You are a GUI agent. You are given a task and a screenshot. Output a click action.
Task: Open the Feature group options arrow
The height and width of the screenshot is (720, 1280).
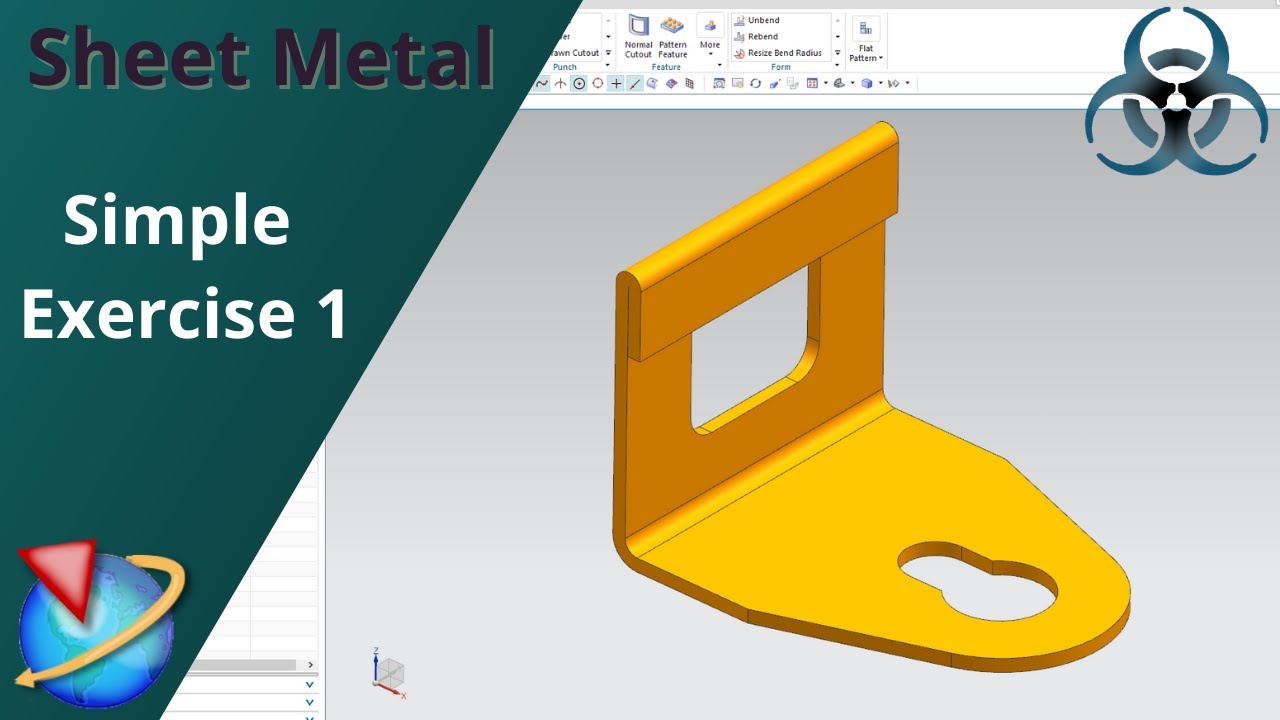tap(719, 66)
